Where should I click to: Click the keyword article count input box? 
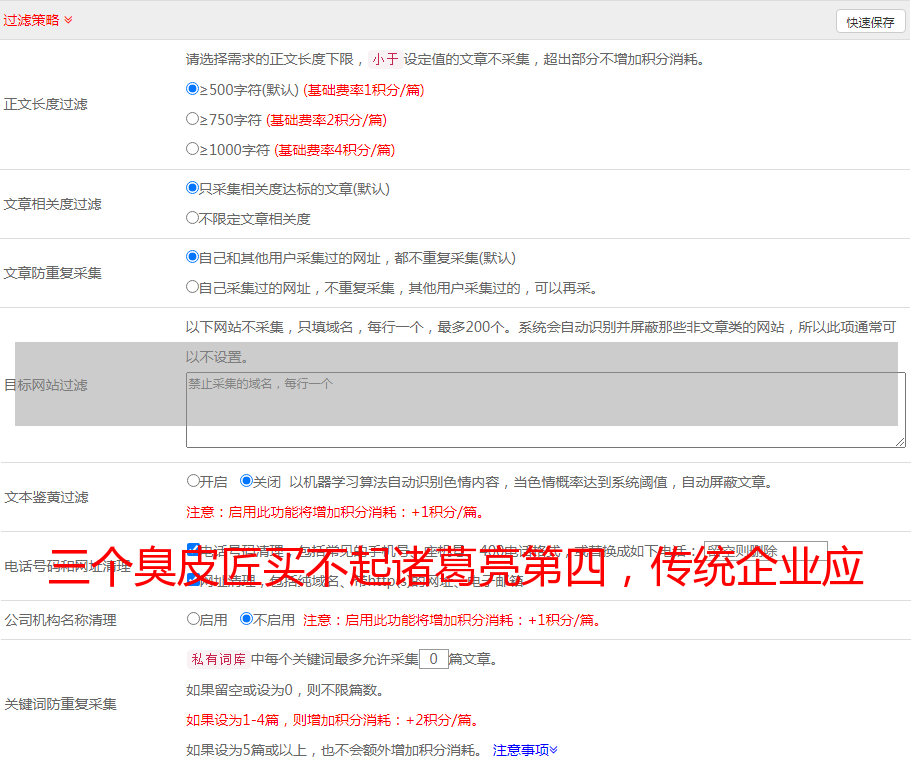(433, 659)
